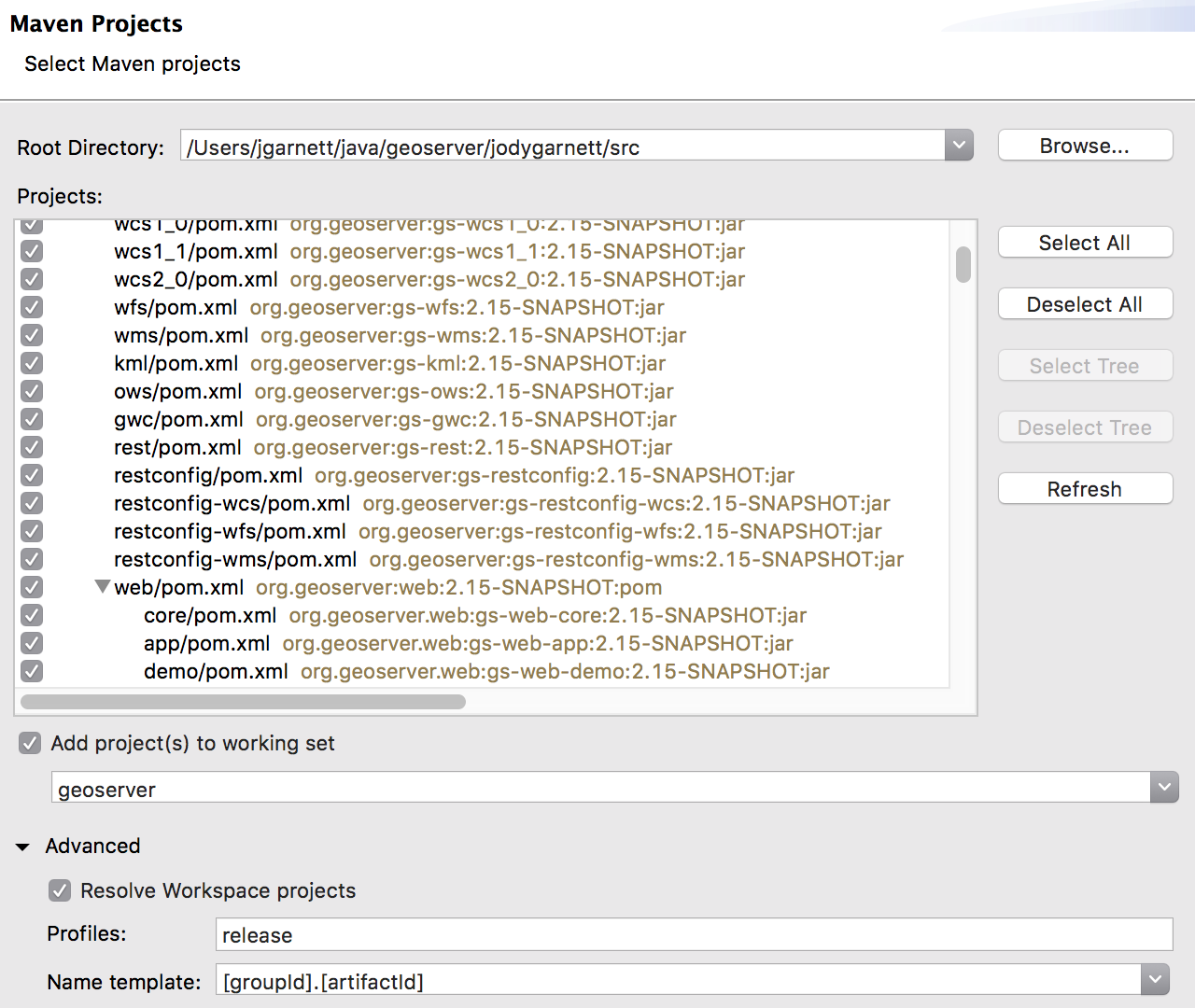The image size is (1195, 1008).
Task: Click into the Profiles text field
Action: [693, 934]
